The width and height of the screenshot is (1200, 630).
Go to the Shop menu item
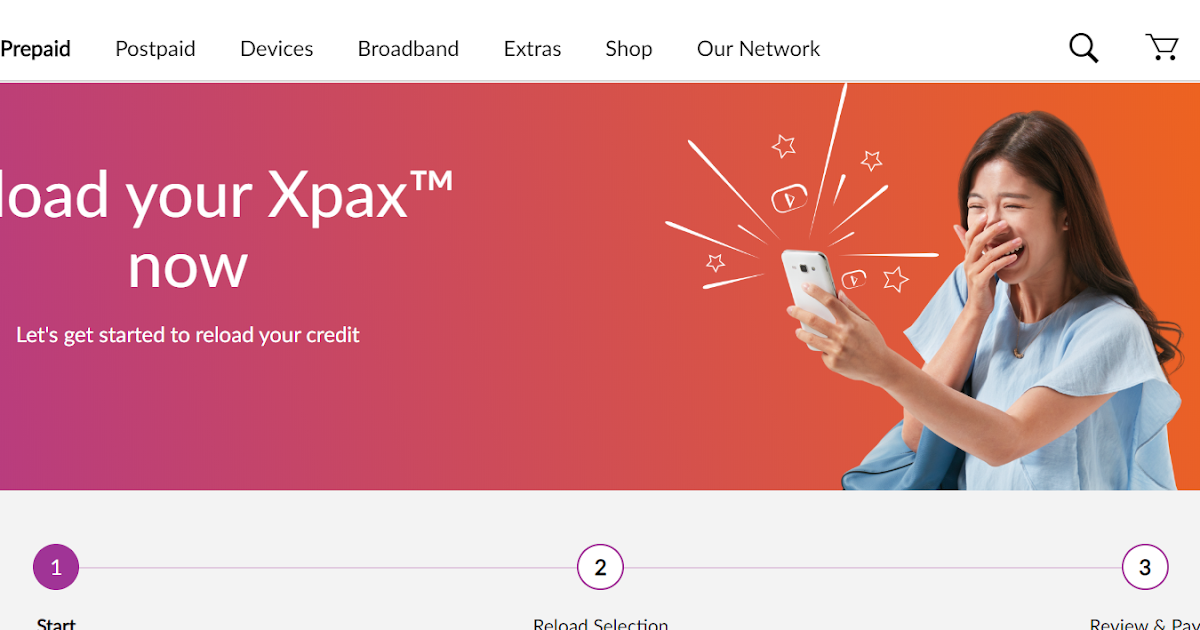tap(629, 48)
